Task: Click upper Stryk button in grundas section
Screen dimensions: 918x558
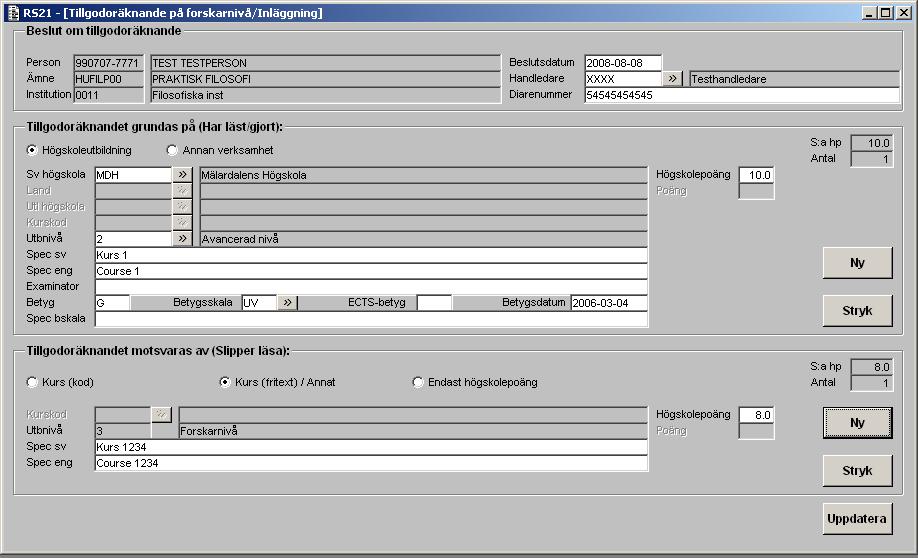Action: pyautogui.click(x=858, y=311)
